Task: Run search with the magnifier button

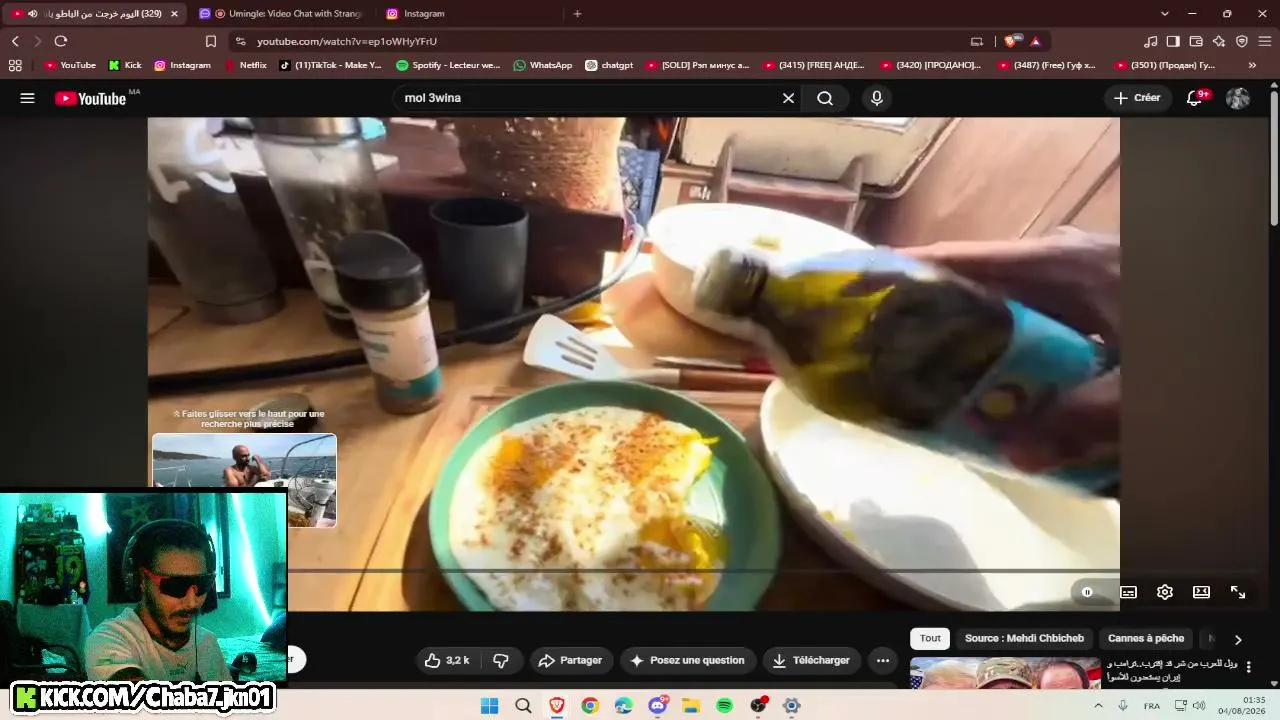Action: pos(825,98)
